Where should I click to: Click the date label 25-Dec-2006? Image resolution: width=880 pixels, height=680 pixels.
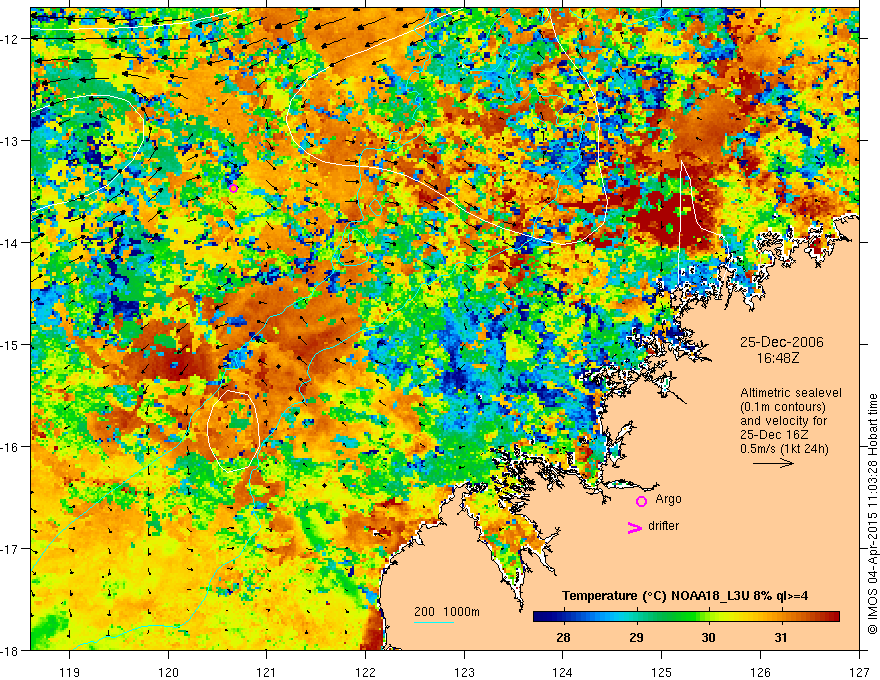[781, 342]
